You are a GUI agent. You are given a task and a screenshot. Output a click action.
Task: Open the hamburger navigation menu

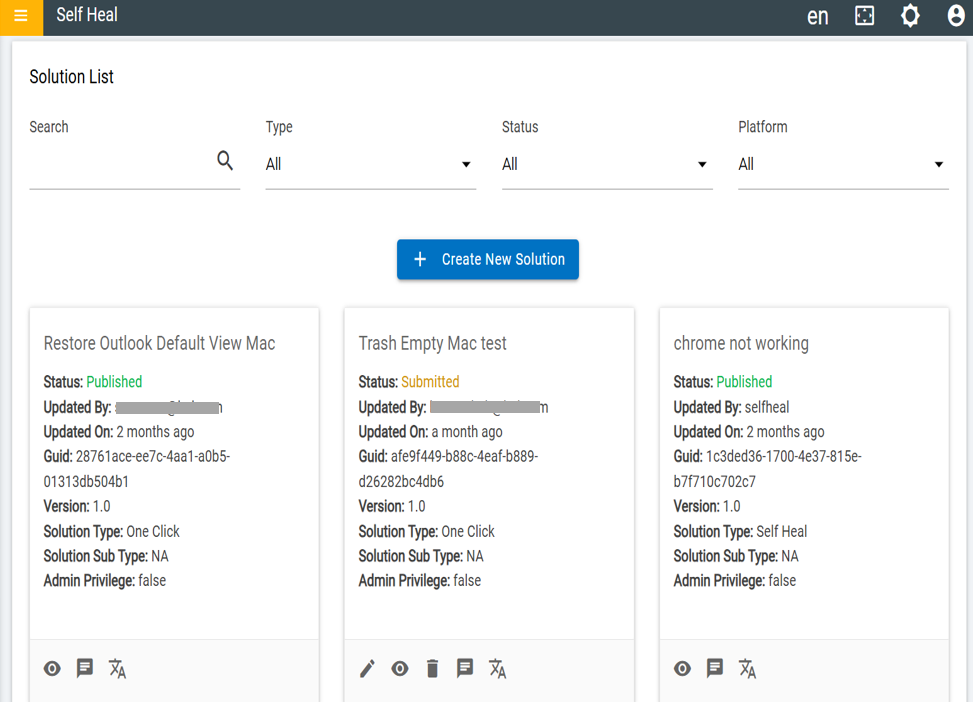click(21, 16)
